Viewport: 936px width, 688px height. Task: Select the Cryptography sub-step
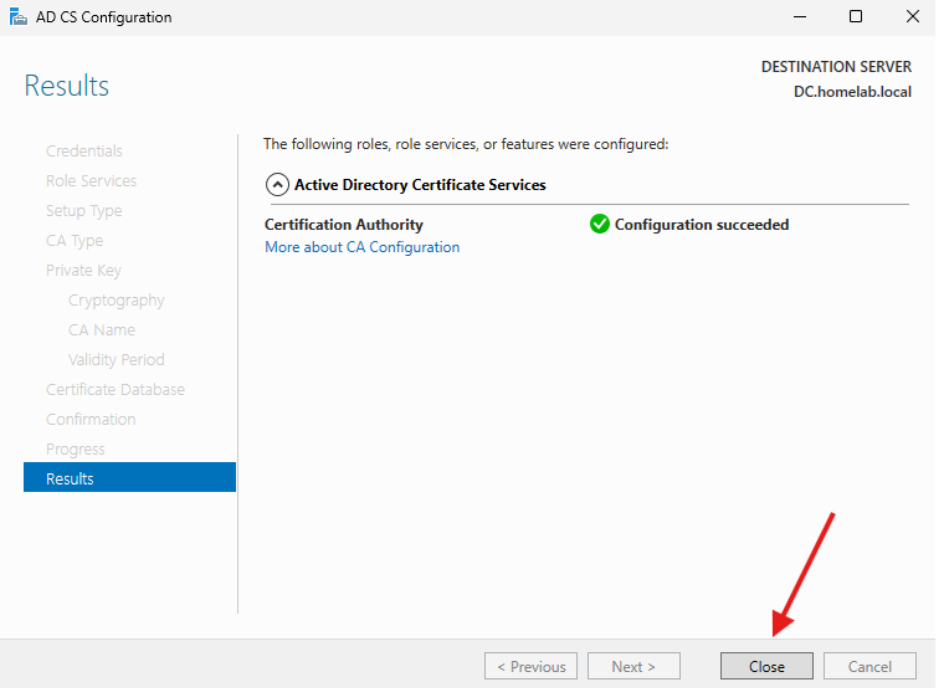[x=116, y=300]
